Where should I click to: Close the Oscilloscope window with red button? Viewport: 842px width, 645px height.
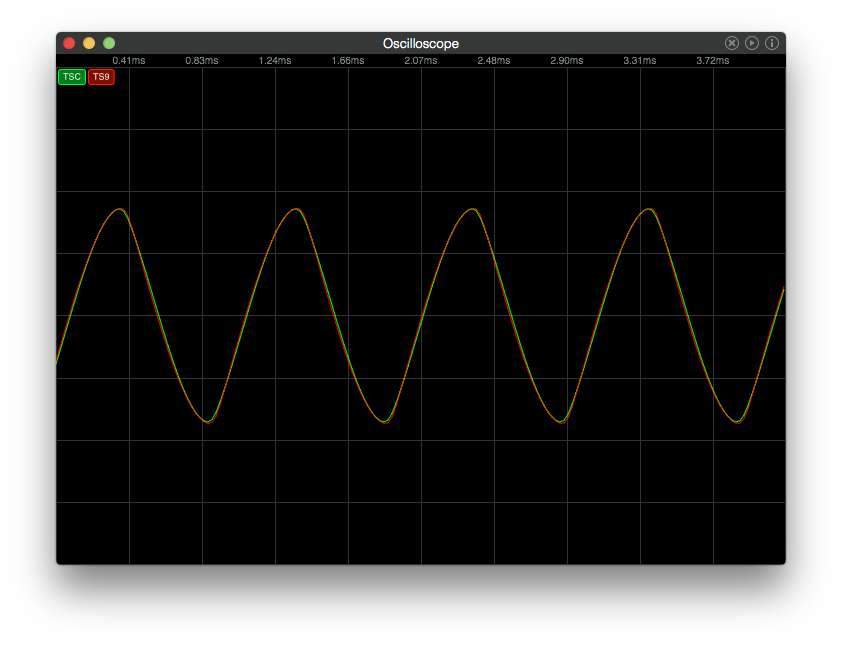click(x=69, y=43)
